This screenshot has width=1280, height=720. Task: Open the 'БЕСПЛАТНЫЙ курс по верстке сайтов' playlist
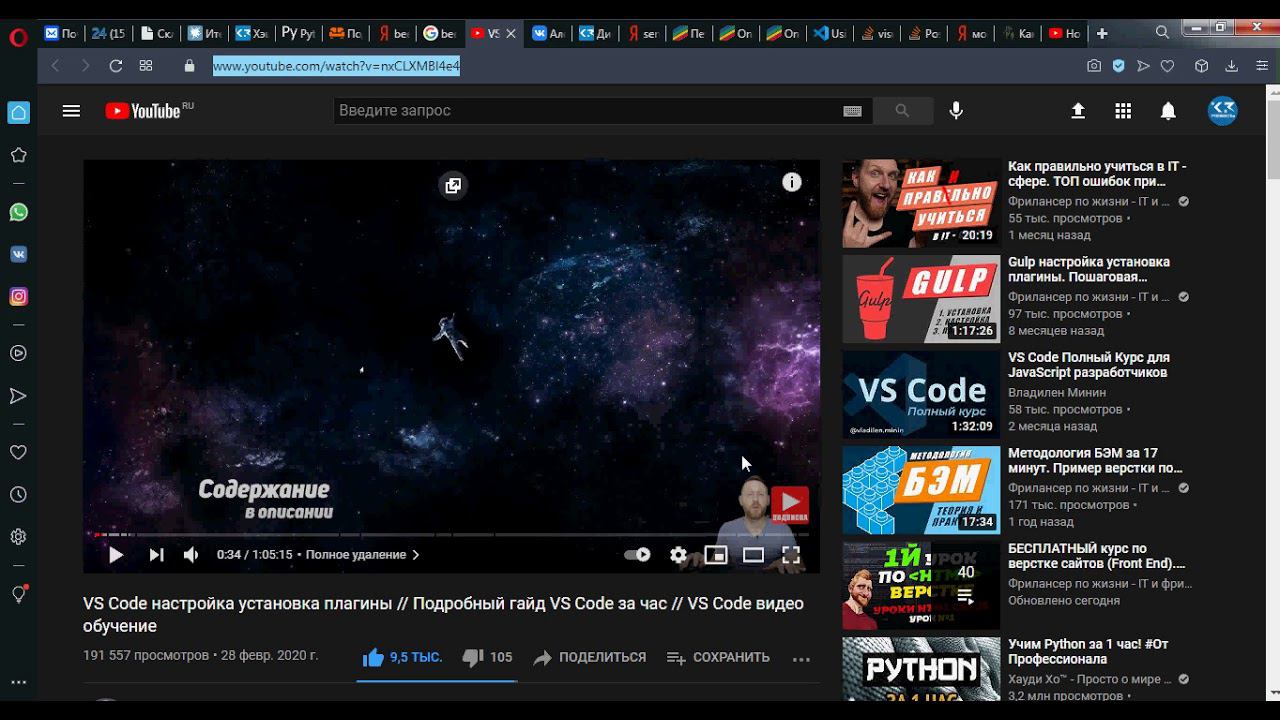[x=1096, y=556]
